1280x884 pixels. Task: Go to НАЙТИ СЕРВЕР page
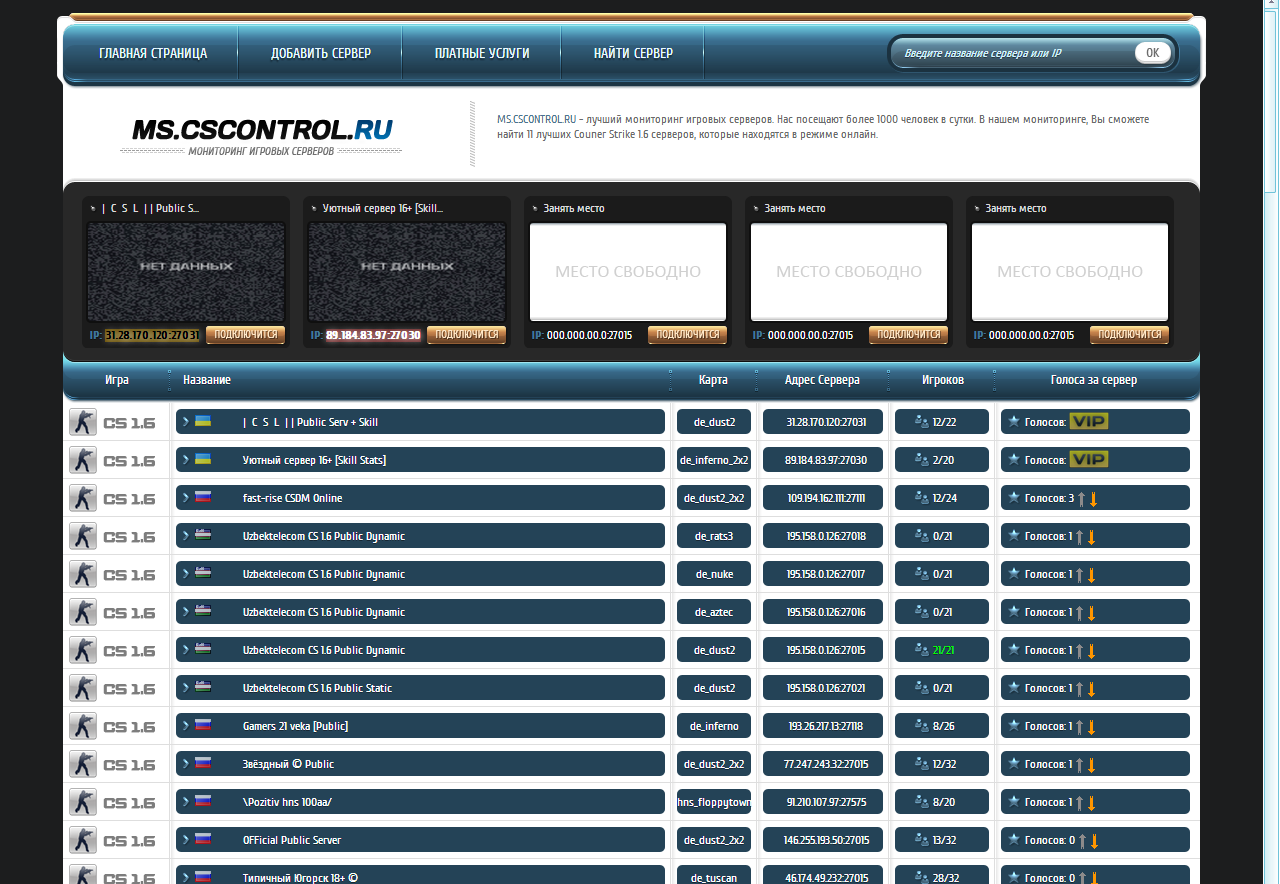[x=633, y=53]
